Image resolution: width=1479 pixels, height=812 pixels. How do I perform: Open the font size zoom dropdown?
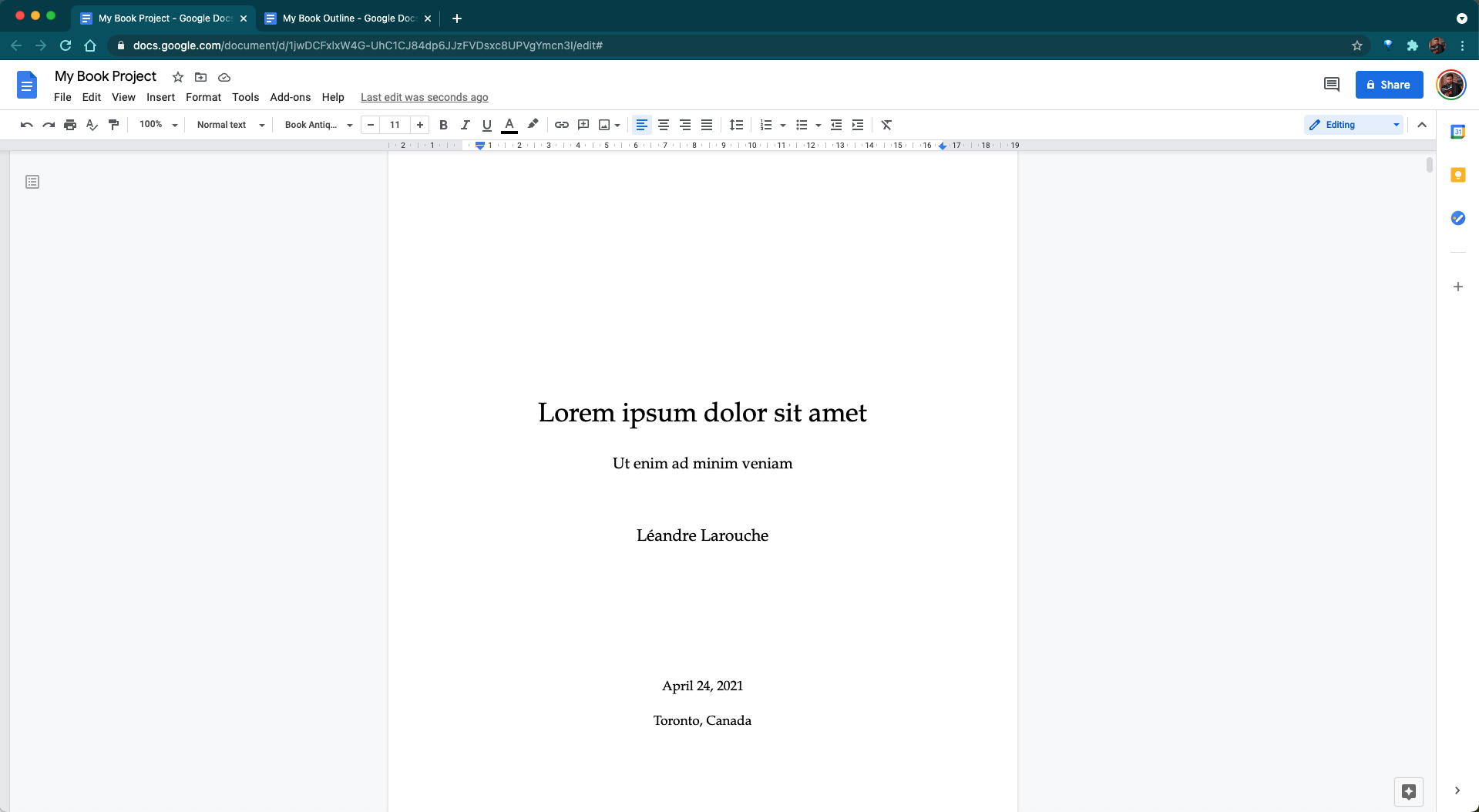pos(157,125)
